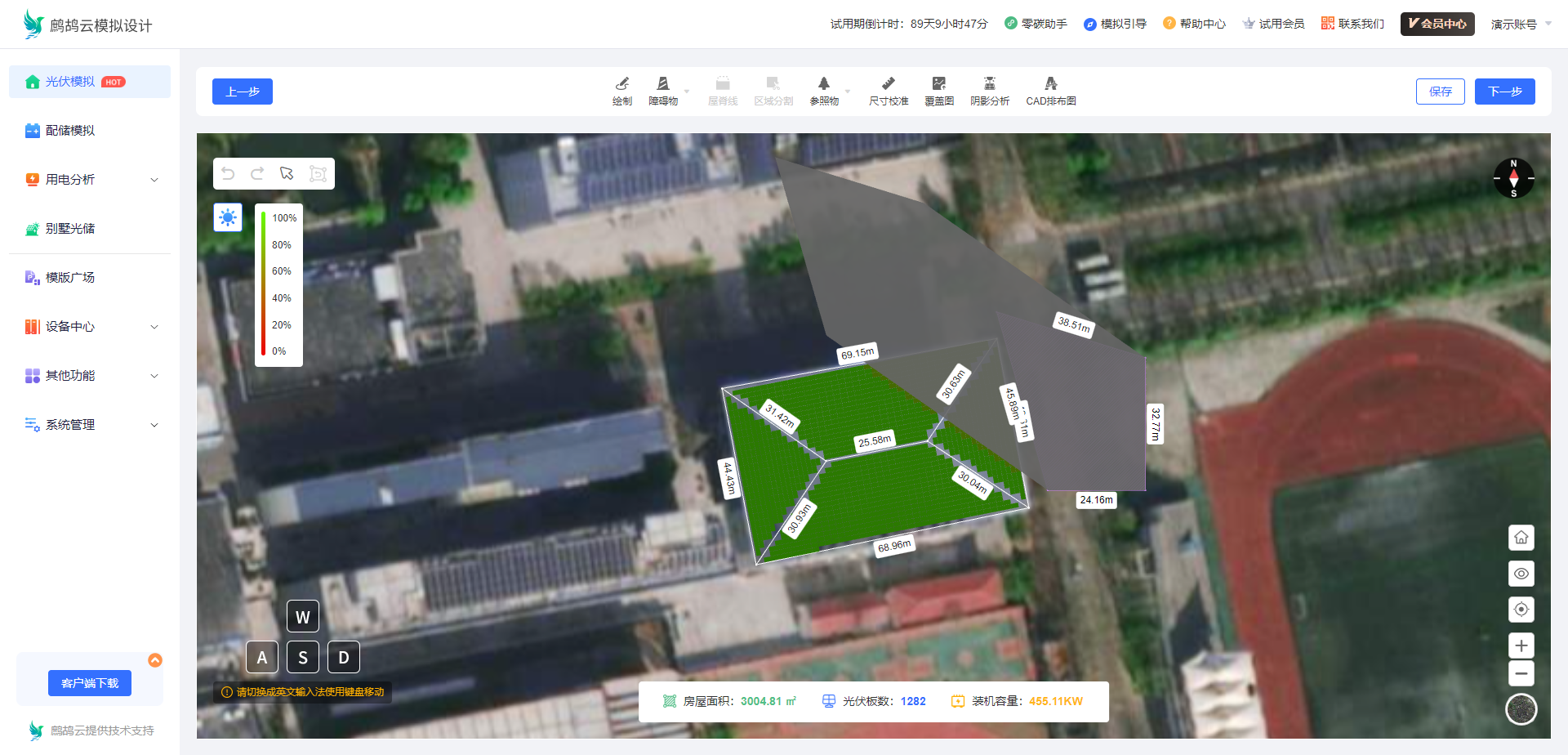Viewport: 1568px width, 755px height.
Task: Click the 光伏板数 1282 value
Action: tap(913, 701)
